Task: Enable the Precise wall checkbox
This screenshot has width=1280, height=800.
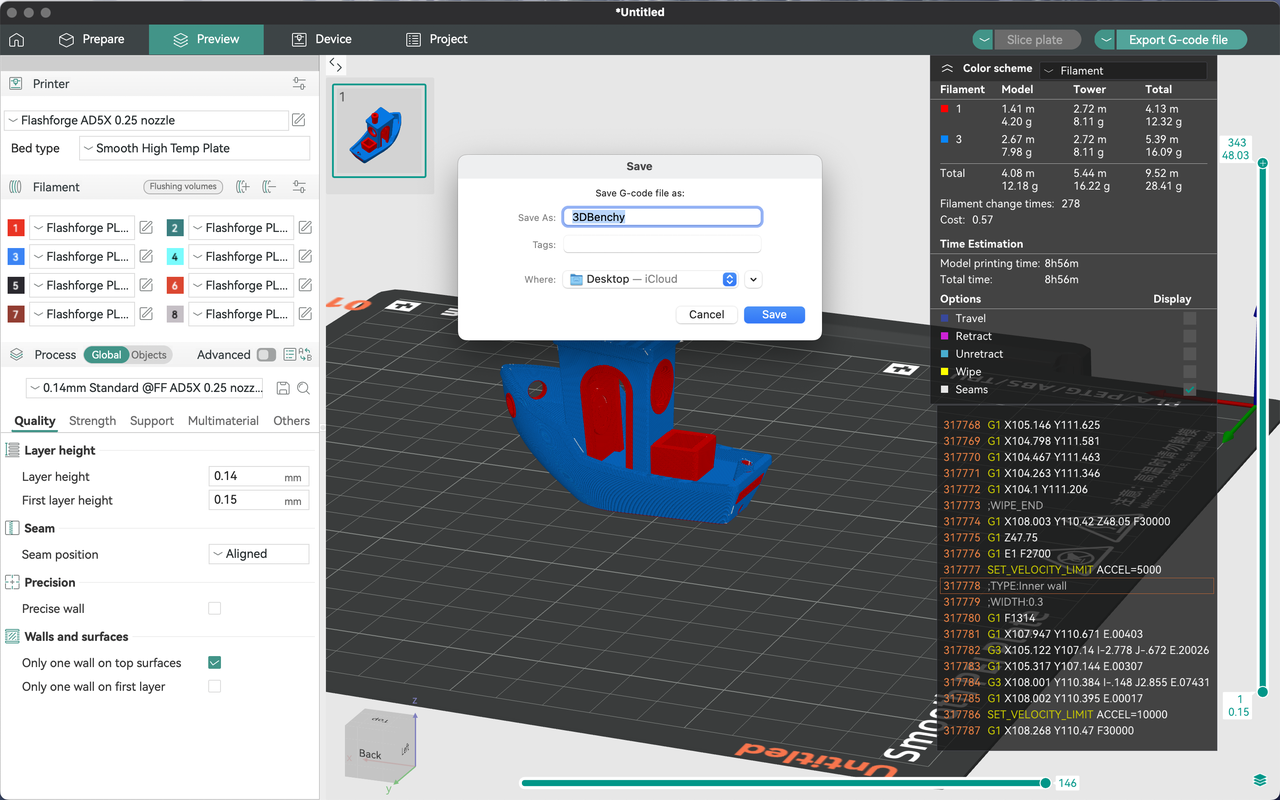Action: pos(214,608)
